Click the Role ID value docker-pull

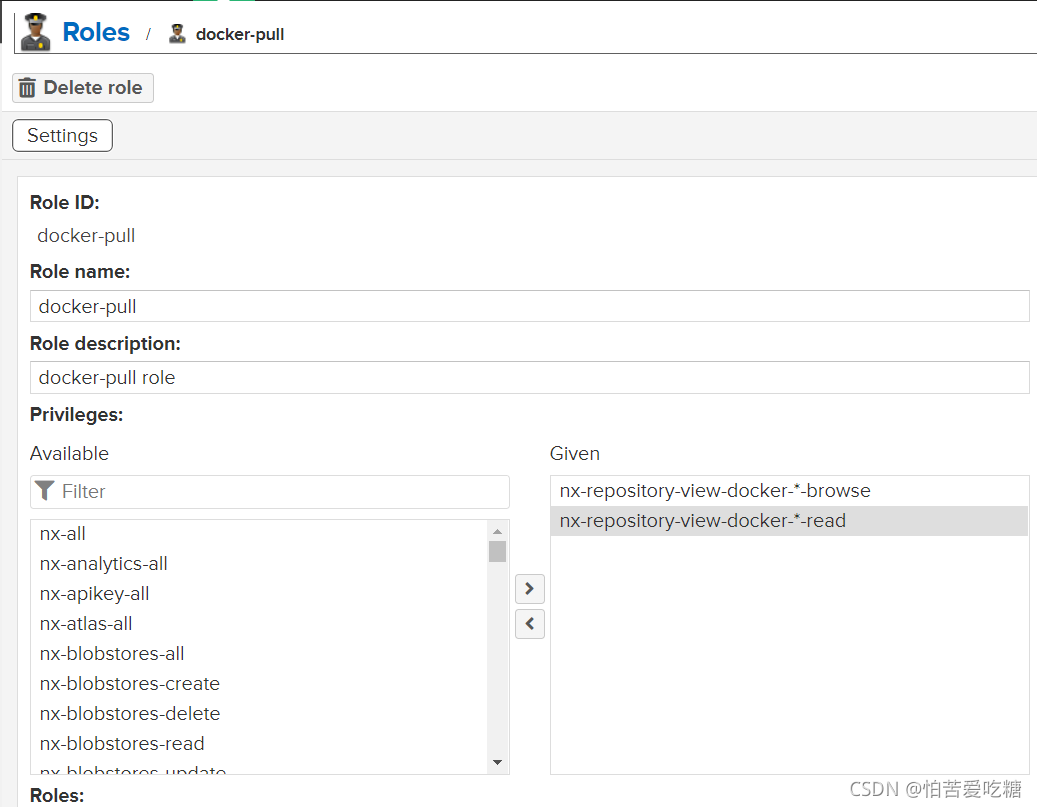tap(86, 235)
